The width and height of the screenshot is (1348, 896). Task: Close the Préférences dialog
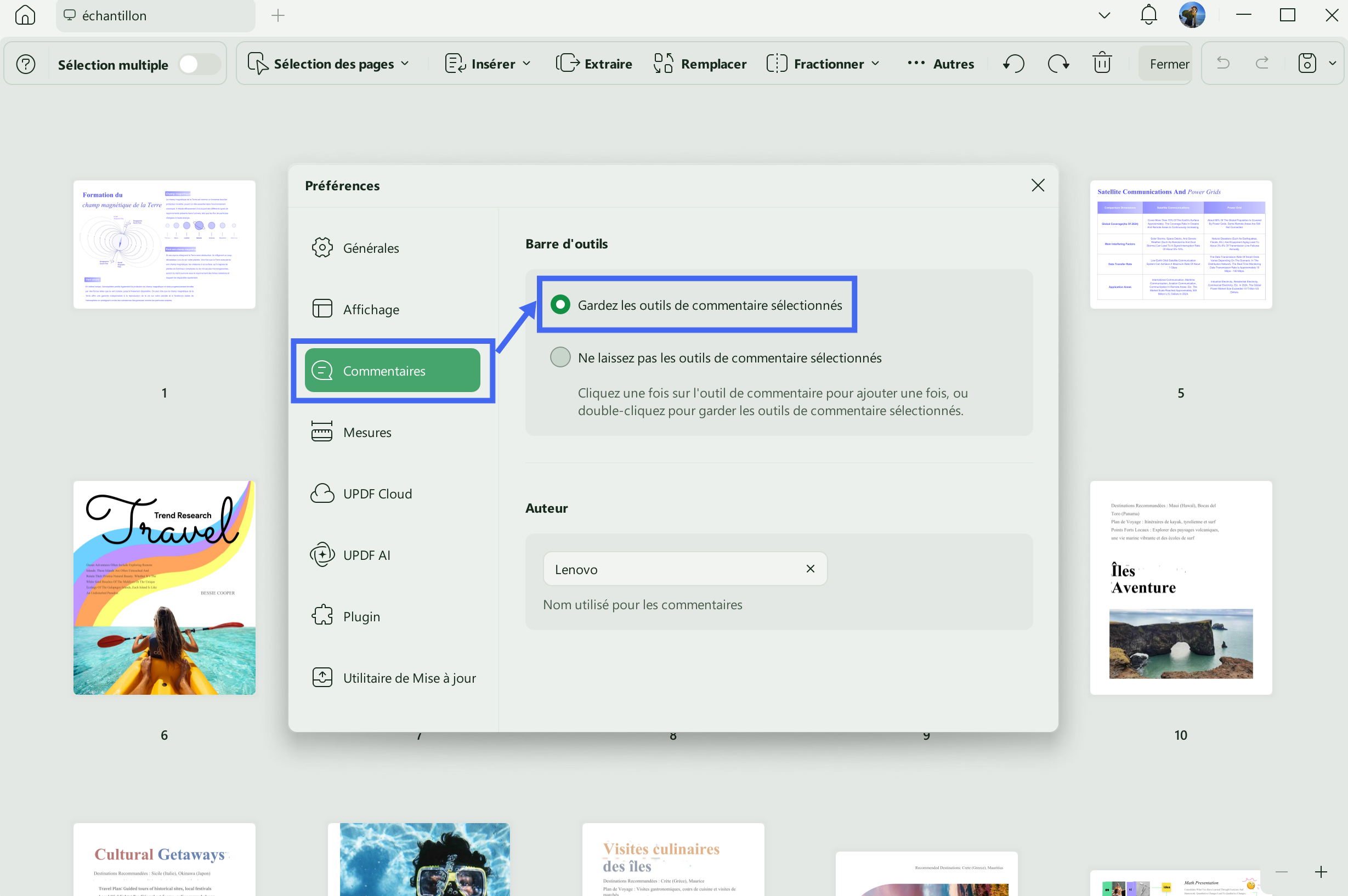pyautogui.click(x=1038, y=185)
